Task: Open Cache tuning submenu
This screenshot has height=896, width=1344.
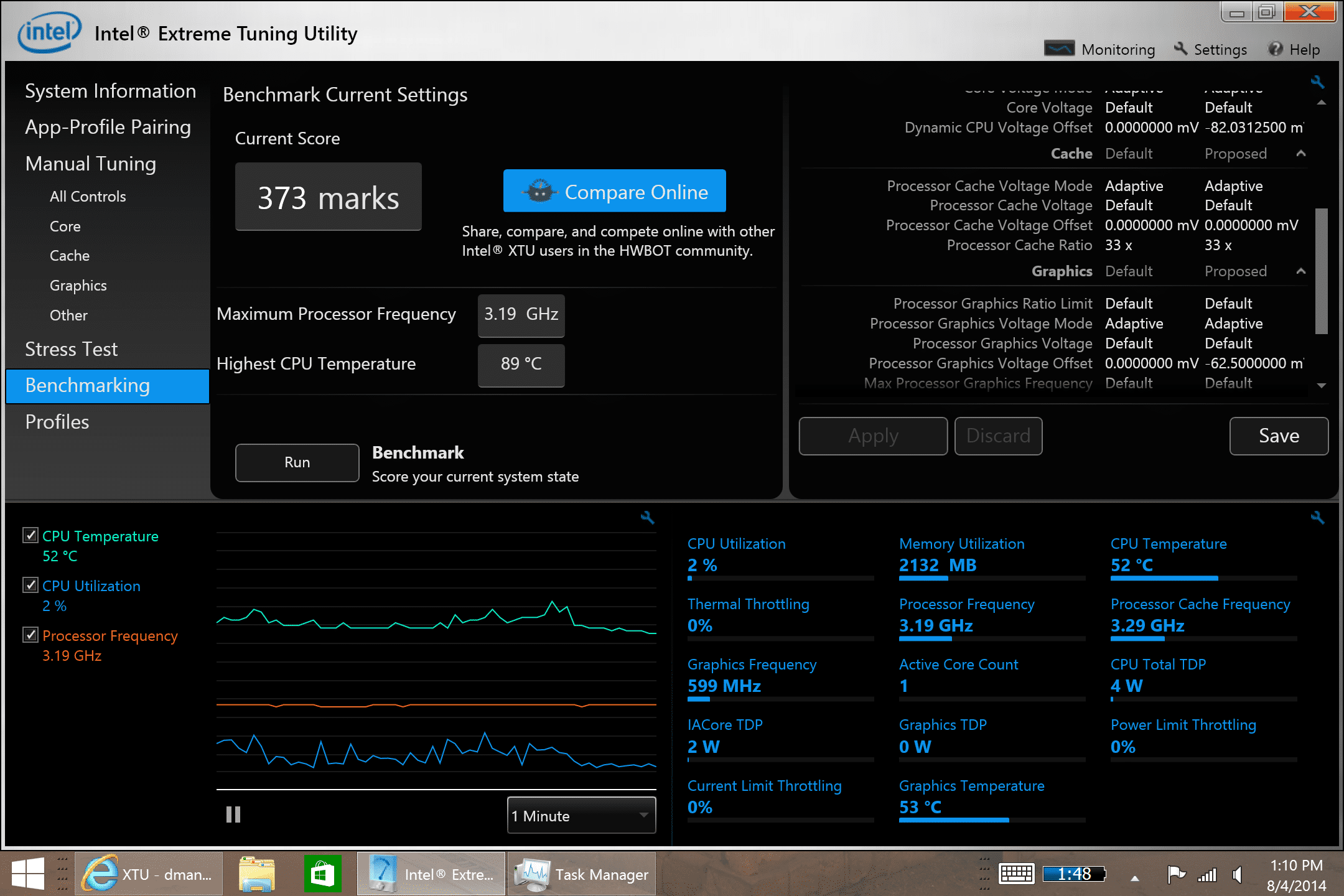Action: [x=70, y=256]
